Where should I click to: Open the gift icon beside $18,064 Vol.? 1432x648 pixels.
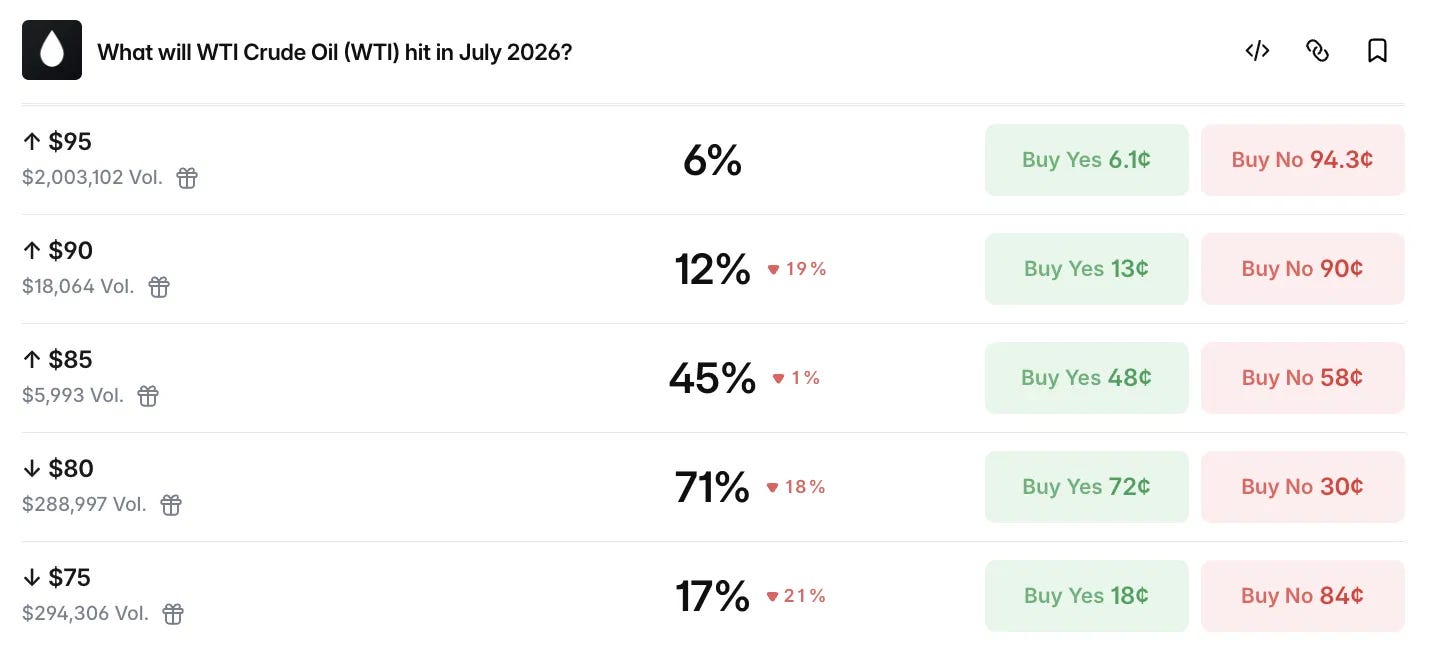159,287
